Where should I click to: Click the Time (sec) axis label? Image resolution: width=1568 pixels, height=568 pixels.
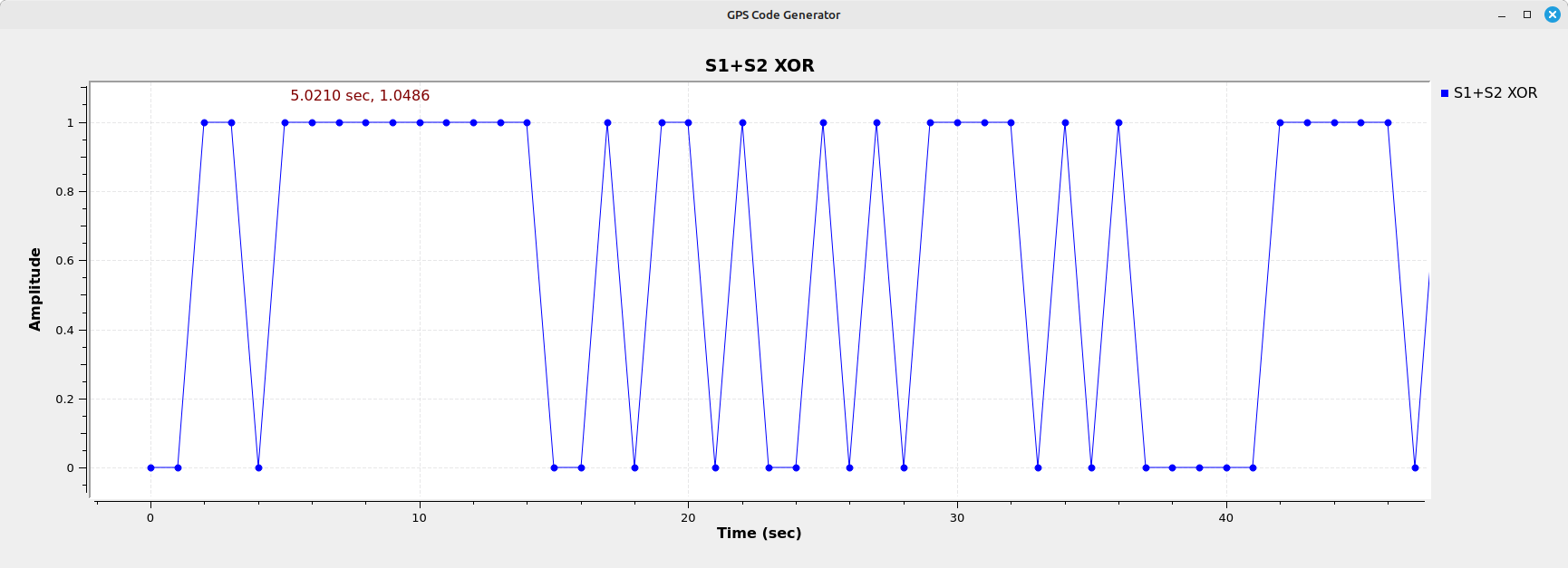tap(759, 533)
